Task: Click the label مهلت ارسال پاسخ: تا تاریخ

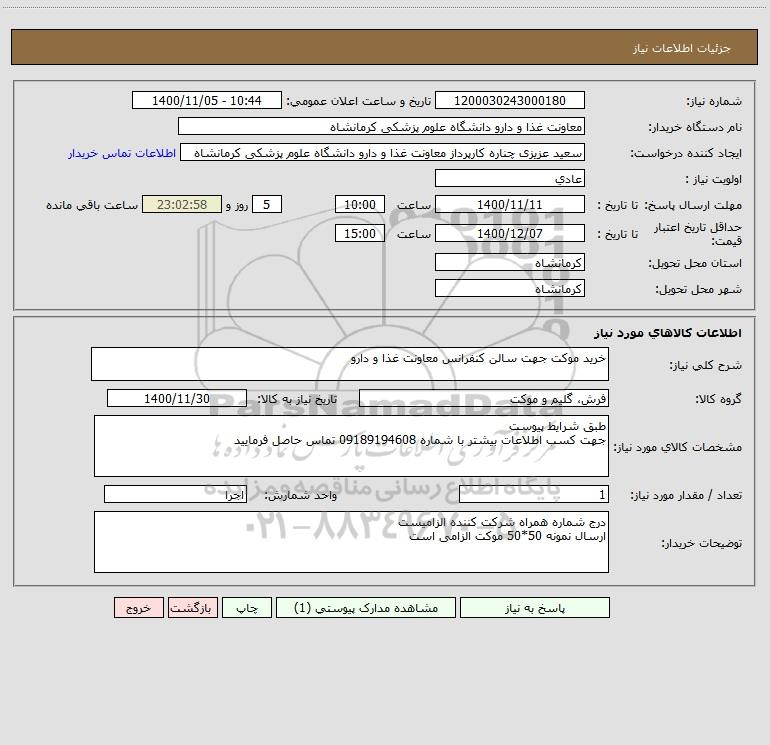Action: click(670, 205)
